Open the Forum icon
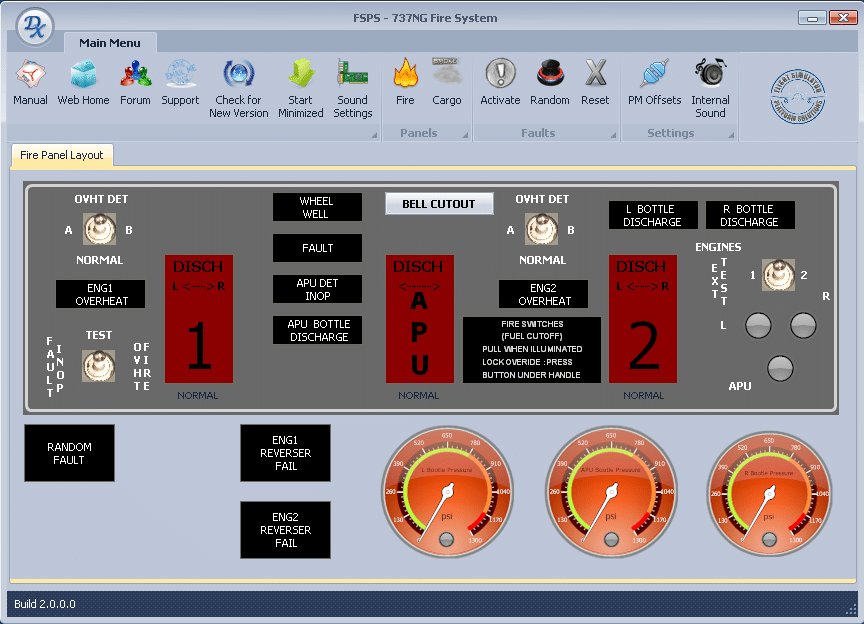The image size is (864, 624). pyautogui.click(x=135, y=75)
